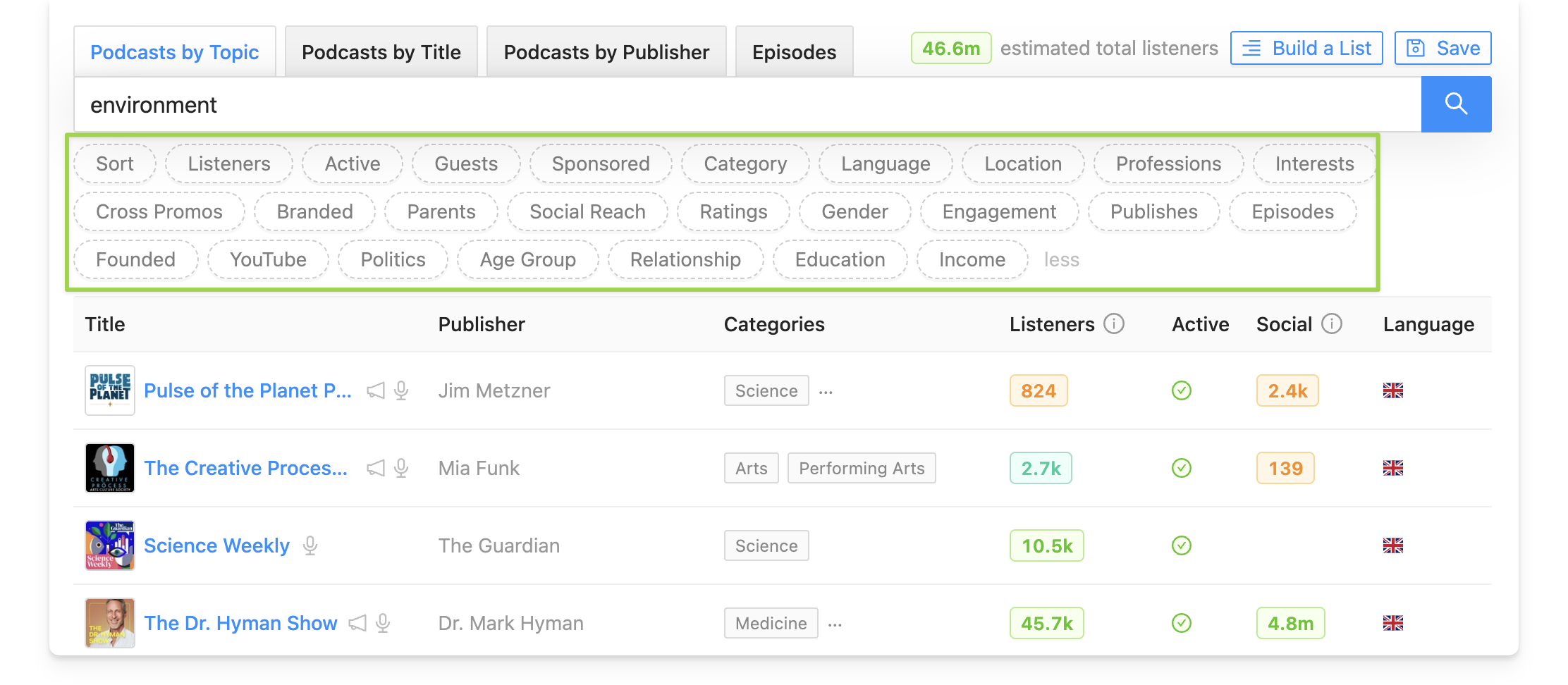The height and width of the screenshot is (685, 1568).
Task: Click megaphone icon for Pulse of the Planet
Action: click(376, 390)
